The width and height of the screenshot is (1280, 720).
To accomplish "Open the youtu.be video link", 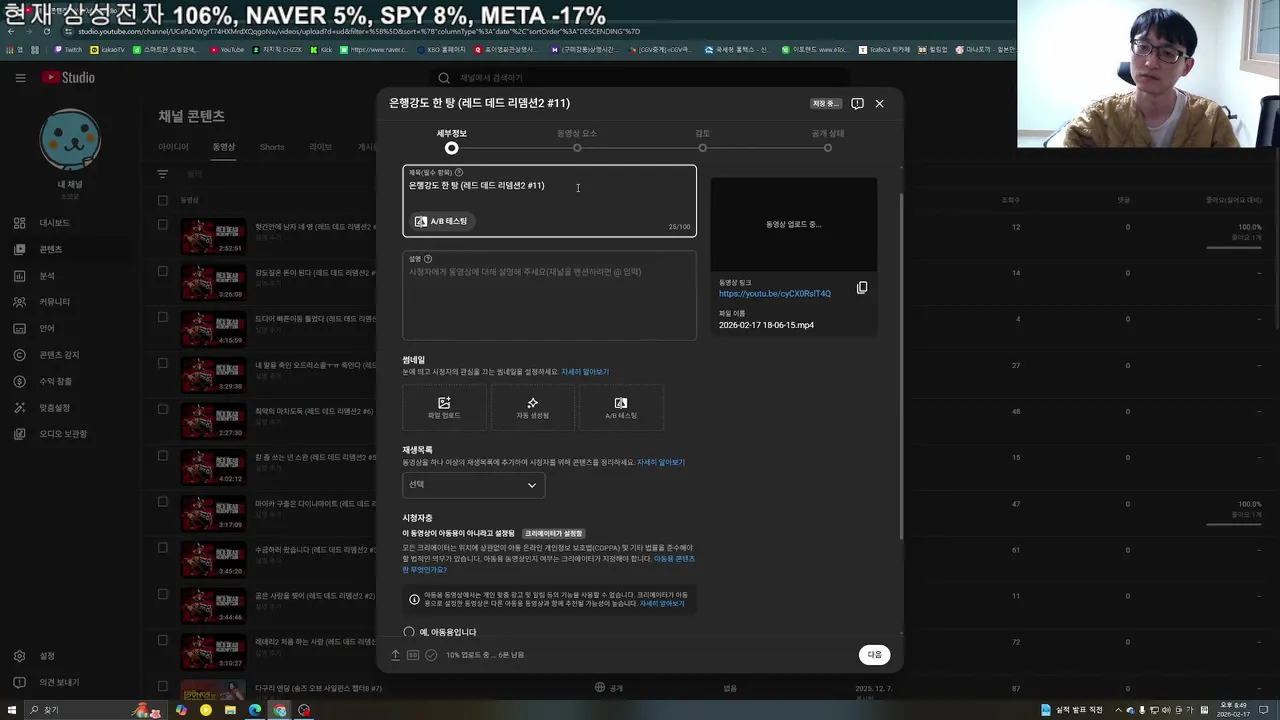I will coord(775,294).
